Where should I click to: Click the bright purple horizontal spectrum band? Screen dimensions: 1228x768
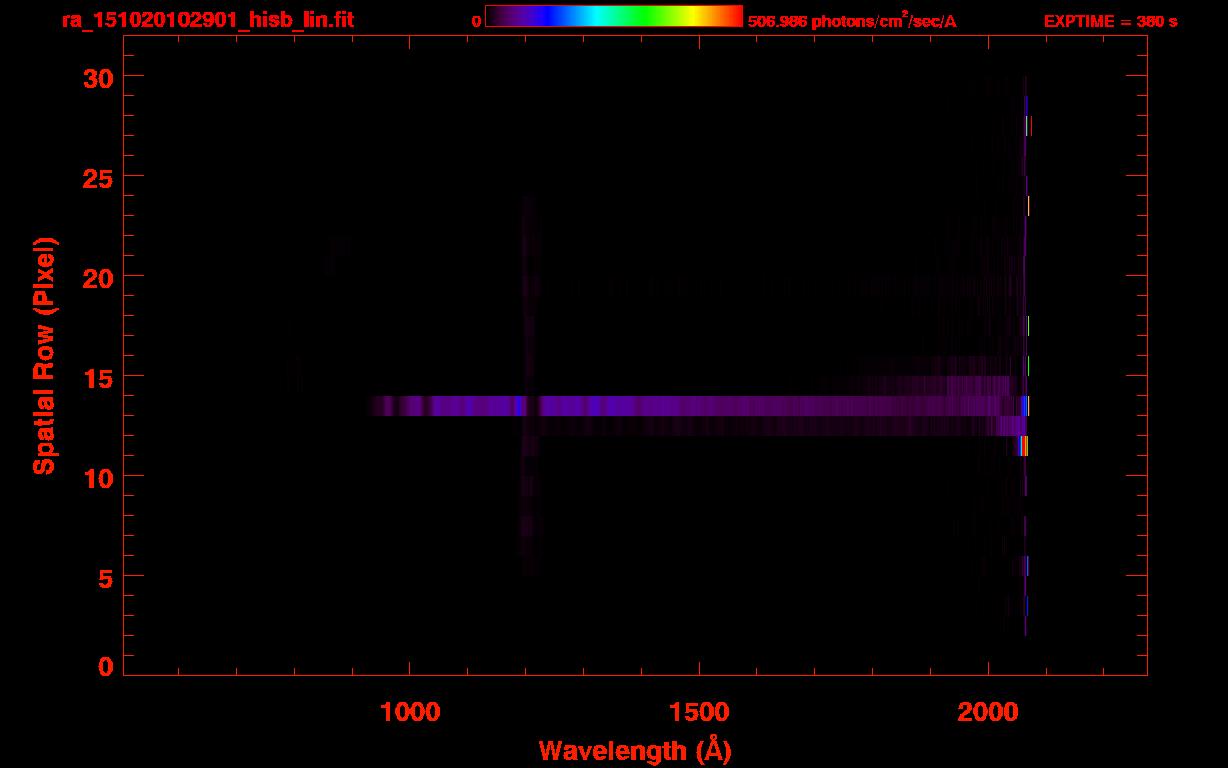(x=698, y=405)
